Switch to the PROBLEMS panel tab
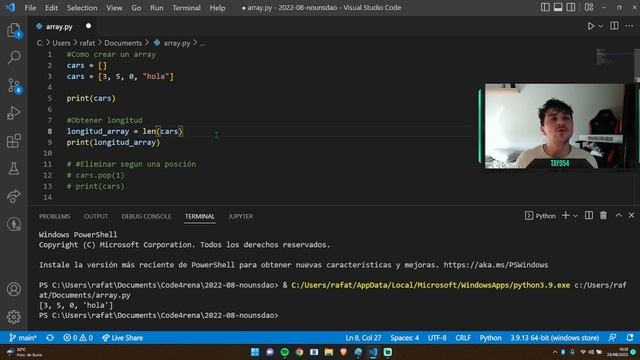This screenshot has height=360, width=640. [55, 216]
